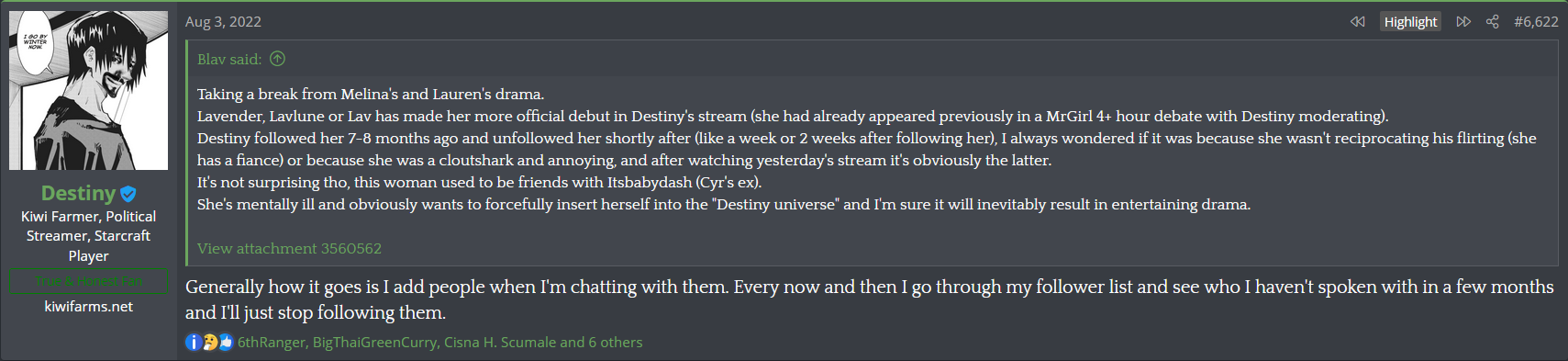Open the kiwifarms.net link in sidebar
Viewport: 1568px width, 361px height.
click(88, 306)
